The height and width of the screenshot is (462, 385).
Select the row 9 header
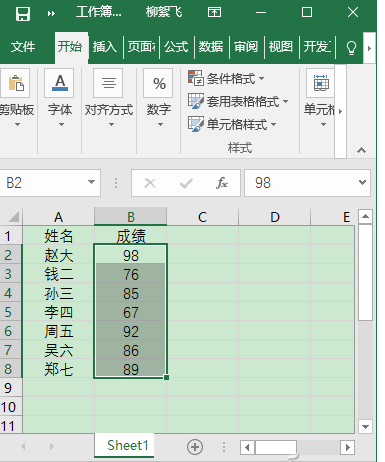pos(11,388)
